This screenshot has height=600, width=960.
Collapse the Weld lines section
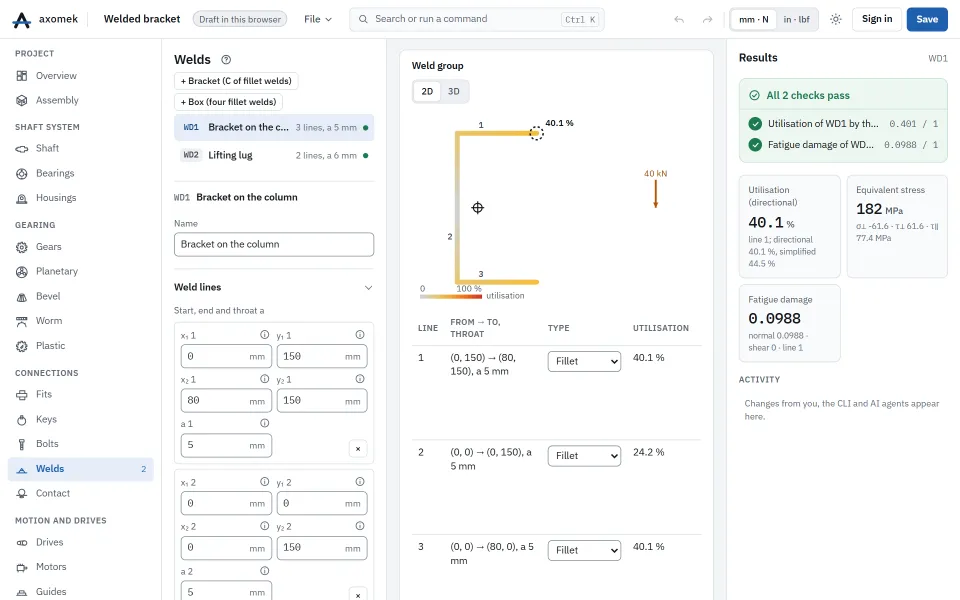point(369,288)
